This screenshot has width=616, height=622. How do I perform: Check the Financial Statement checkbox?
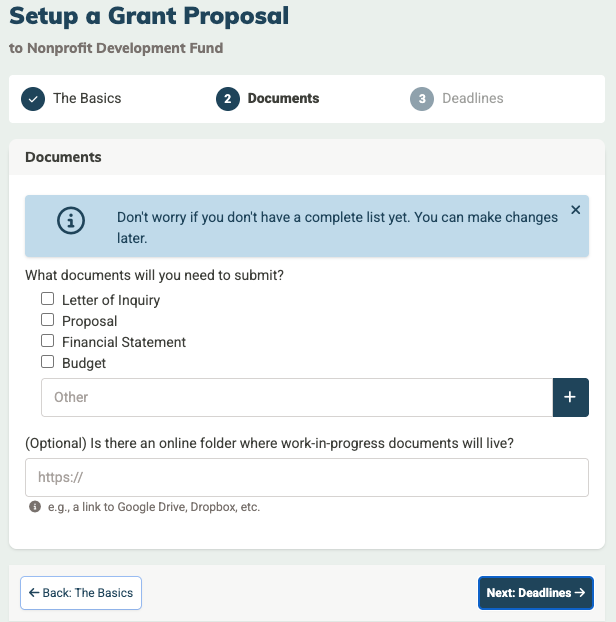point(48,341)
